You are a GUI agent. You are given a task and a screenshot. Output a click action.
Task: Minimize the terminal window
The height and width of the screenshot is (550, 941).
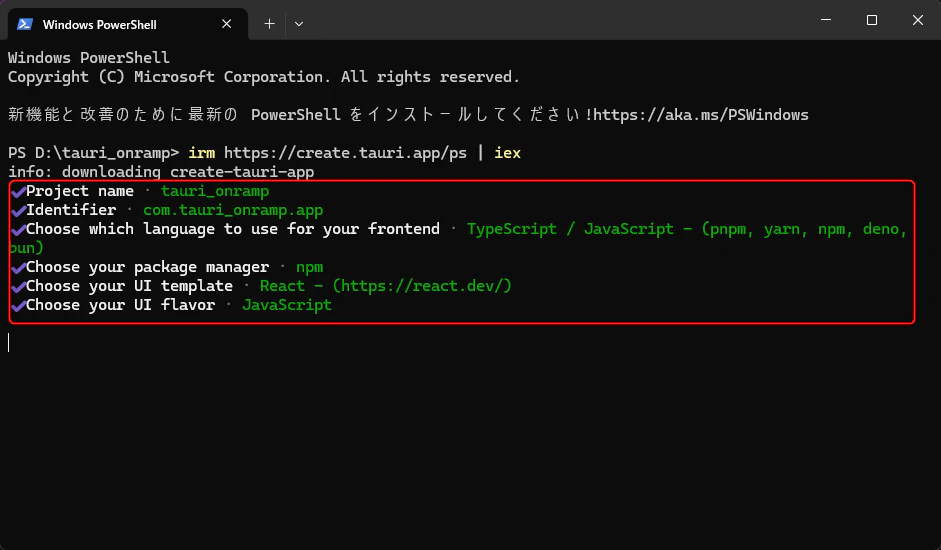click(826, 20)
